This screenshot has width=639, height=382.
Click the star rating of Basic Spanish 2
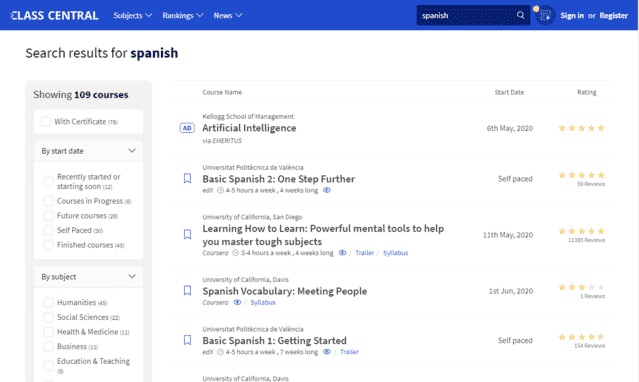[x=582, y=175]
